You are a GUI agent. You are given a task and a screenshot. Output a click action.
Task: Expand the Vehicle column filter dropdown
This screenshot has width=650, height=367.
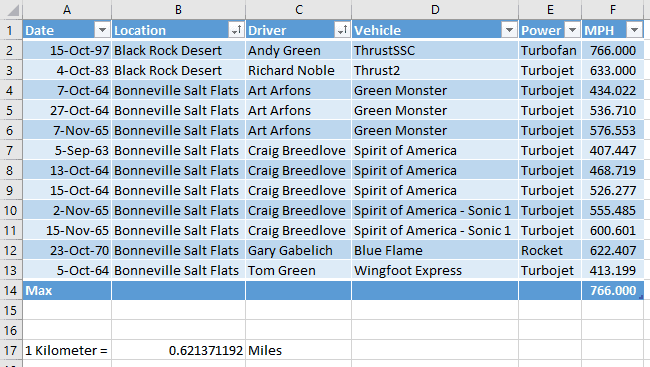(509, 30)
